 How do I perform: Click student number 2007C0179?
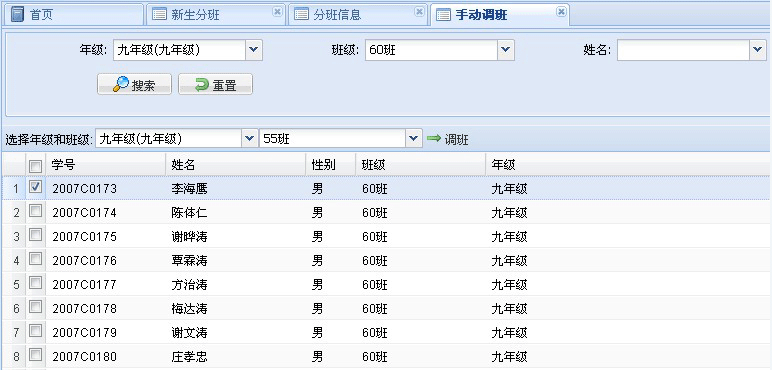(85, 333)
